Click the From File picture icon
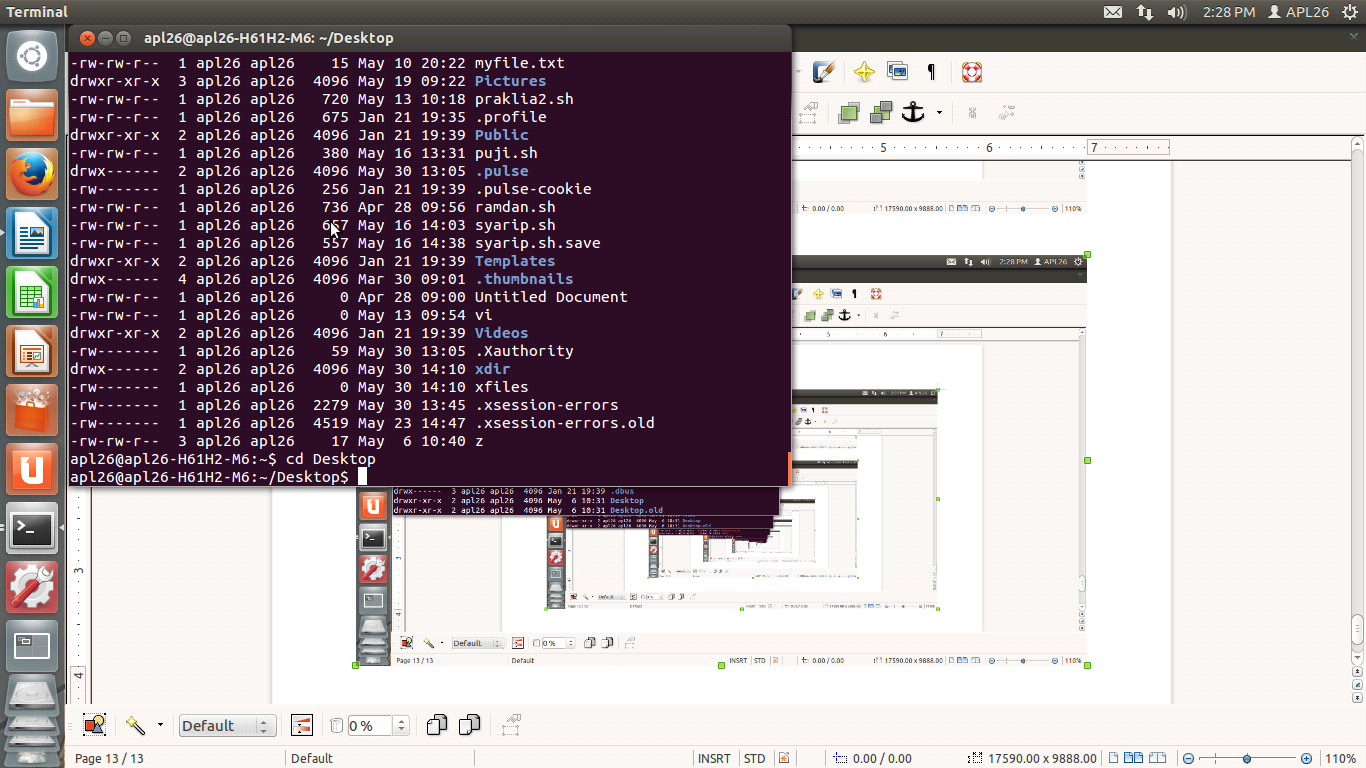The height and width of the screenshot is (768, 1366). (x=95, y=725)
